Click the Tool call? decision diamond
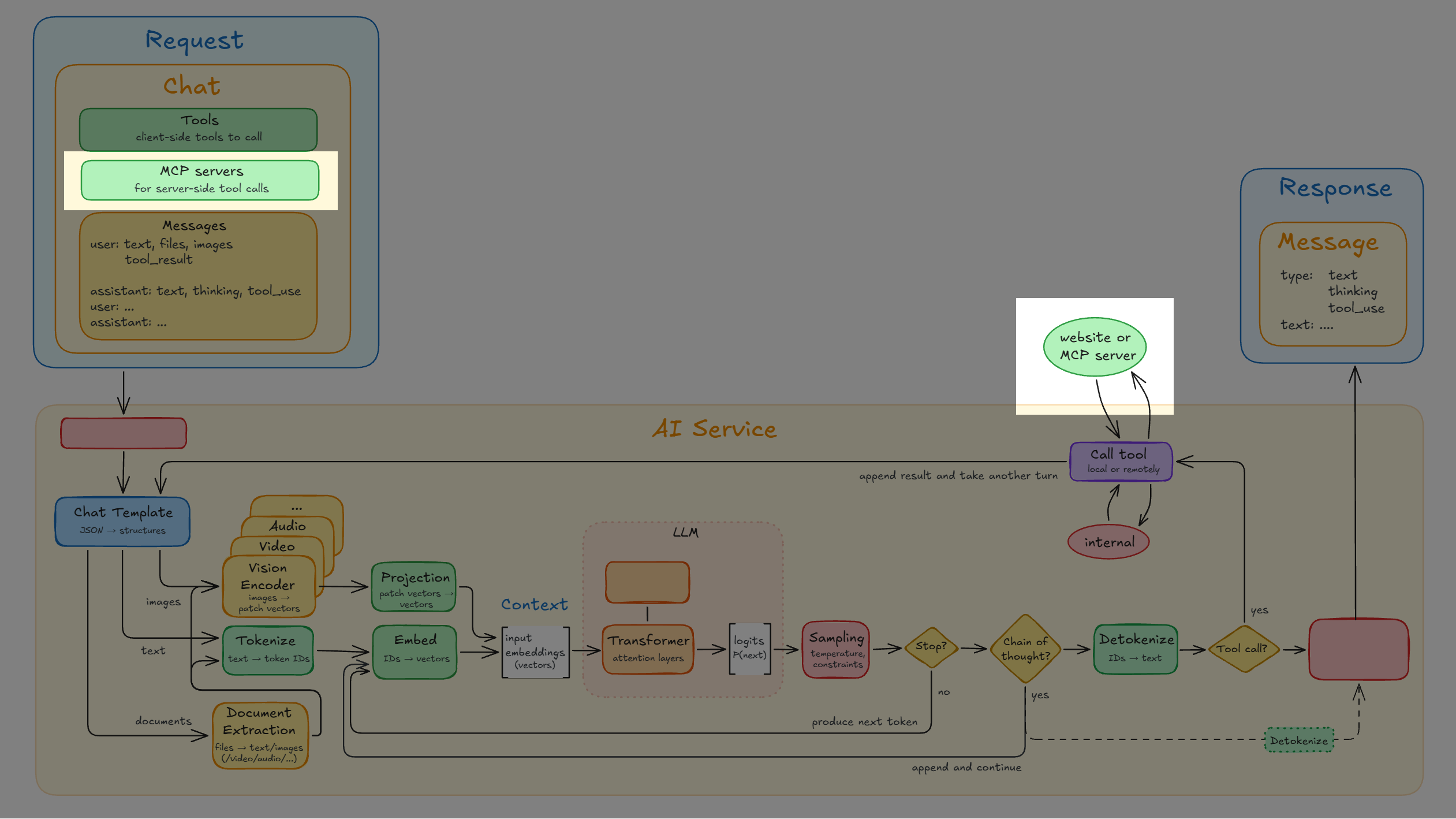This screenshot has height=819, width=1456. click(1242, 649)
